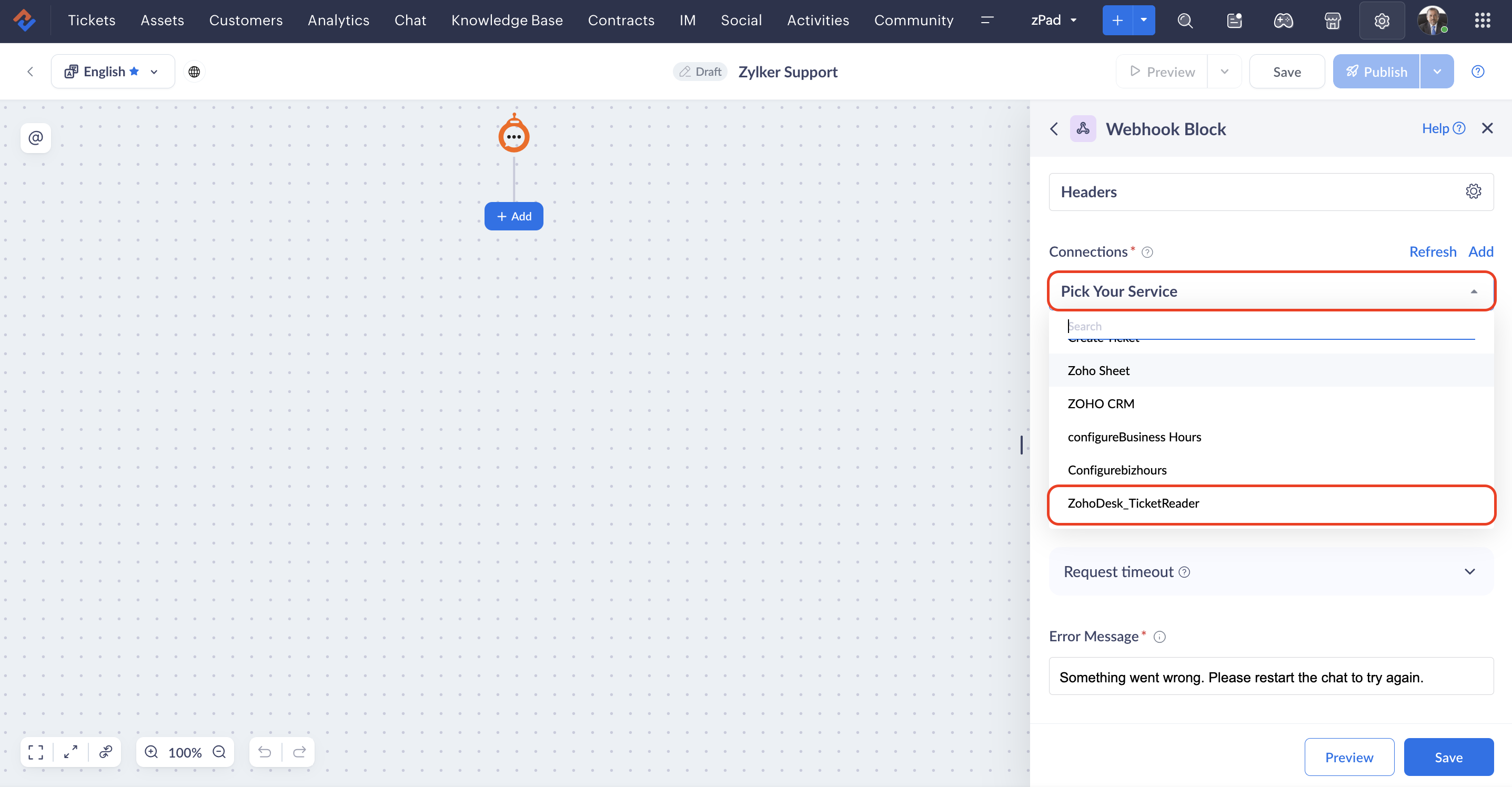Viewport: 1512px width, 787px height.
Task: Click the Error Message text field
Action: [1271, 677]
